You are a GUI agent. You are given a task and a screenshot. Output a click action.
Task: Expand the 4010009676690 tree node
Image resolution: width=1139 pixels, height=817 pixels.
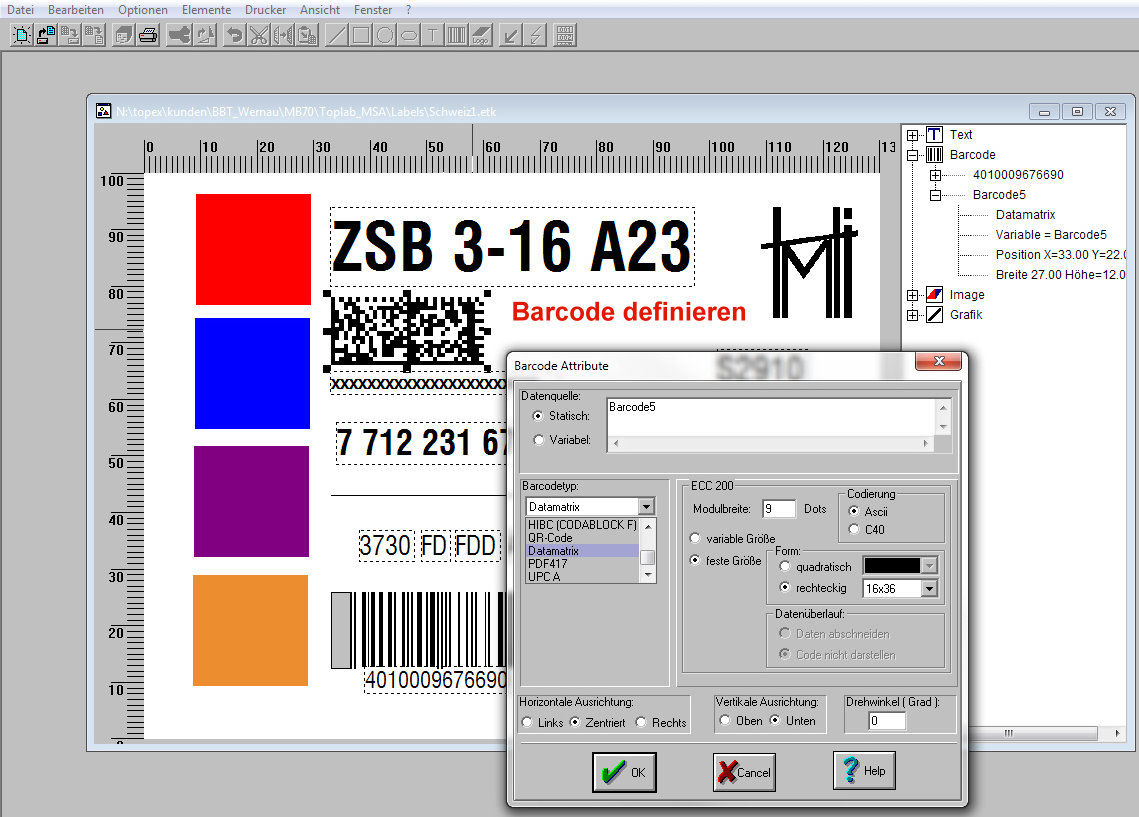click(936, 175)
